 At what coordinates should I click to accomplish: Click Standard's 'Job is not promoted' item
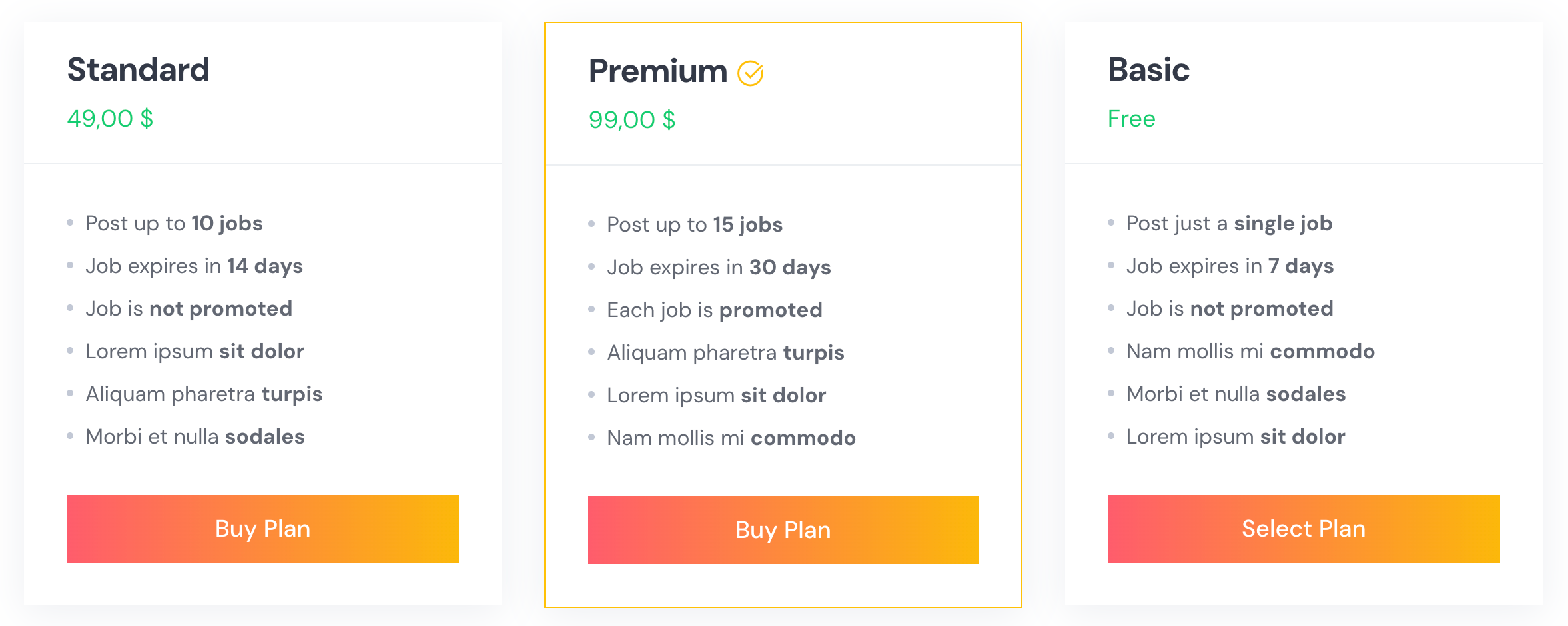pyautogui.click(x=189, y=309)
